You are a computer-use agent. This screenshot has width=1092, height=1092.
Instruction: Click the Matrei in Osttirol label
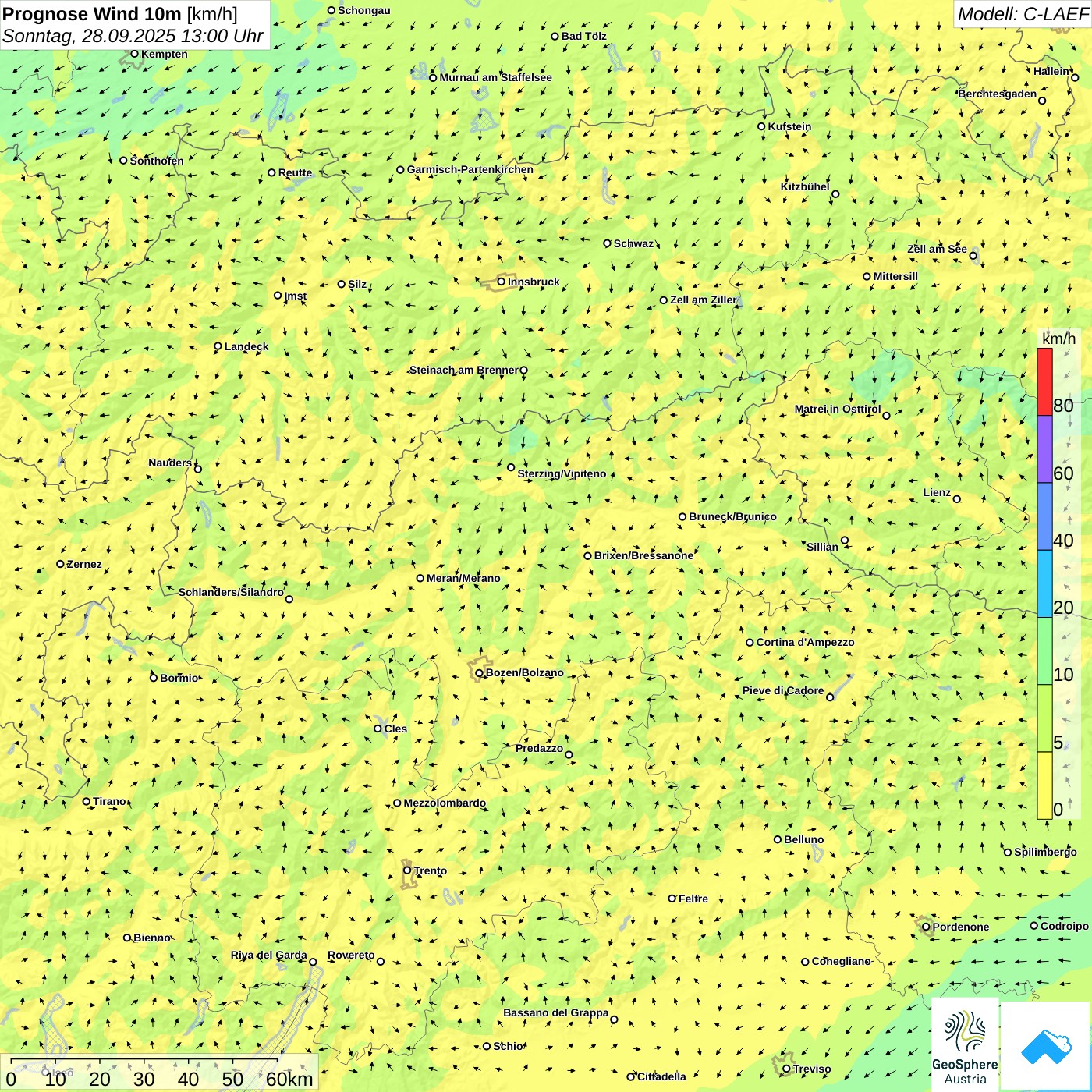coord(838,409)
